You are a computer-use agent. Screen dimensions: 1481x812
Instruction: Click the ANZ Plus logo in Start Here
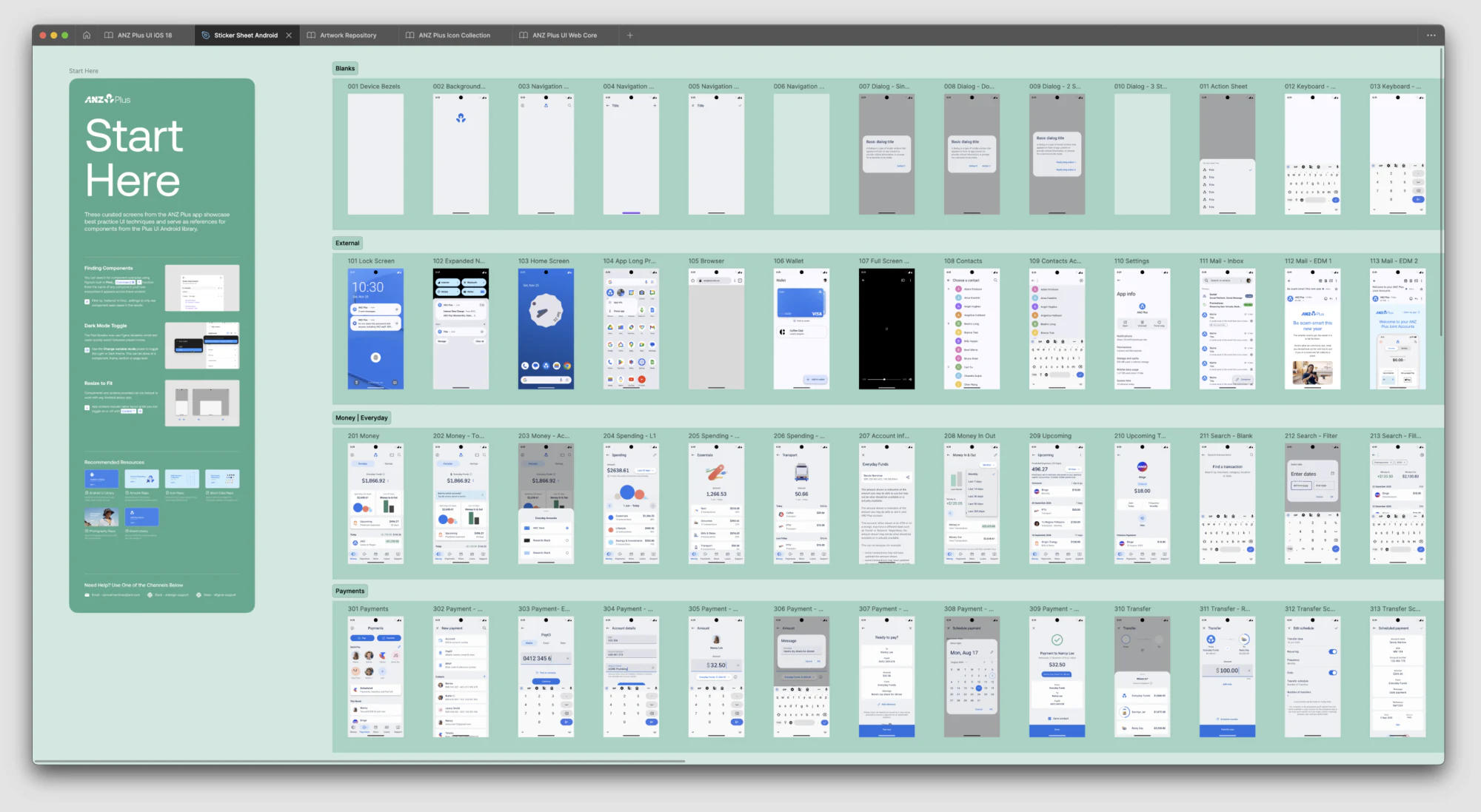[107, 99]
